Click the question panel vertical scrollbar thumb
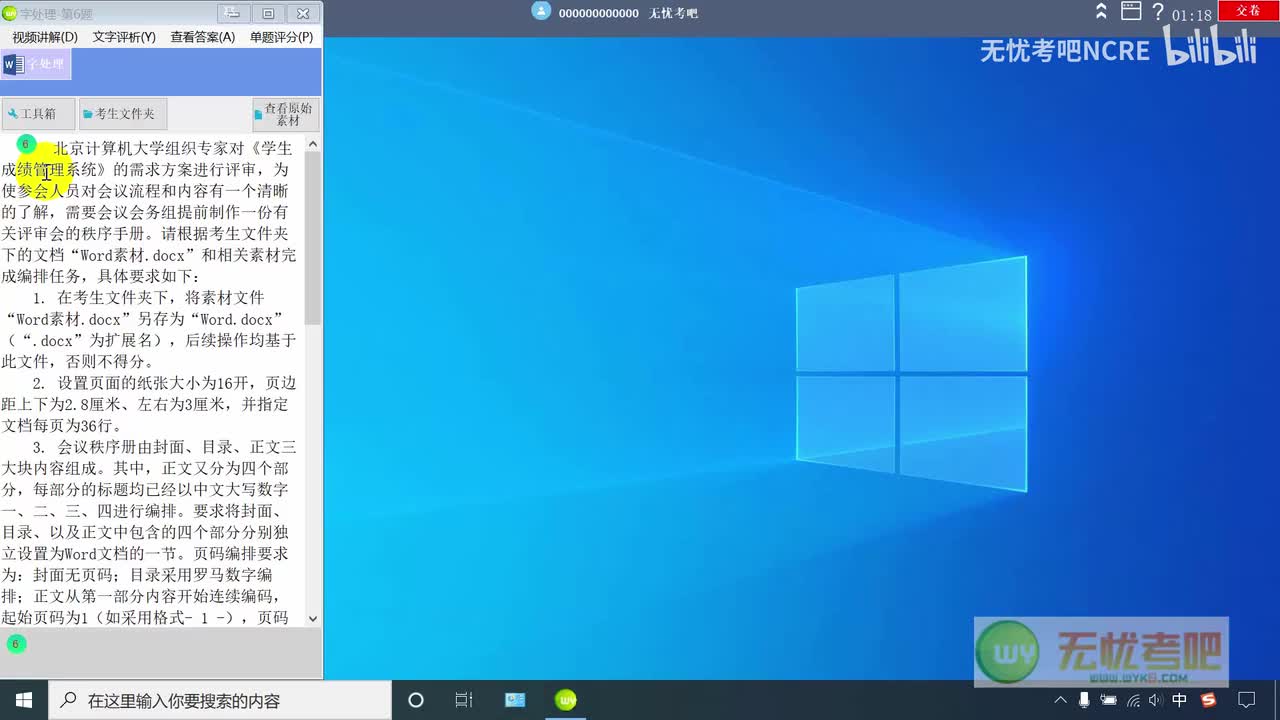 312,240
